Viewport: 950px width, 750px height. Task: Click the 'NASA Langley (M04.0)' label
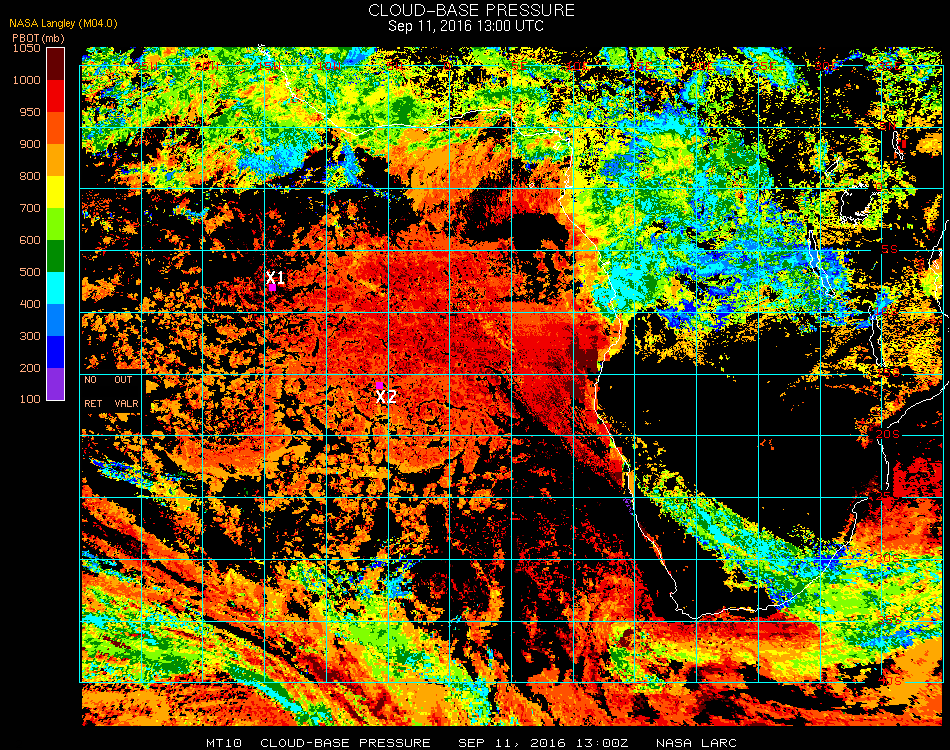pyautogui.click(x=63, y=24)
